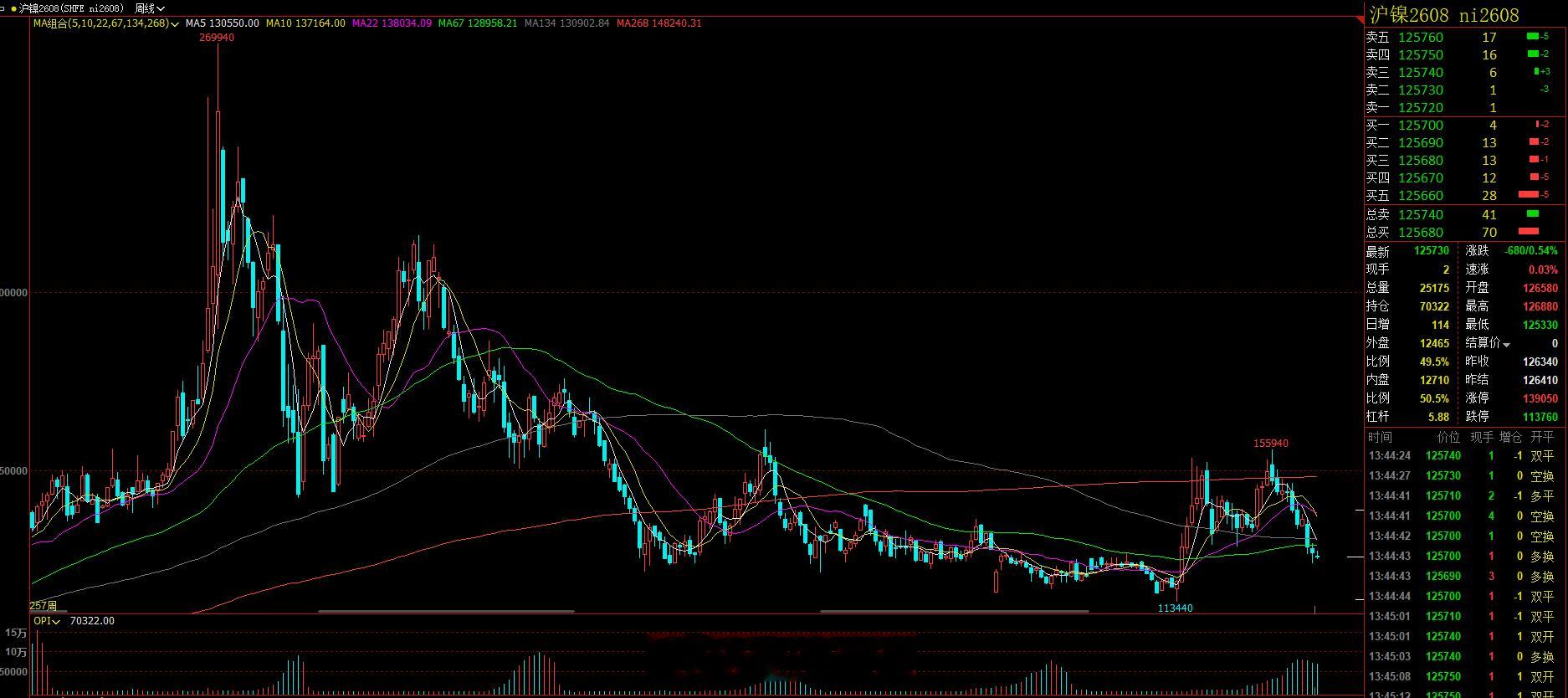This screenshot has height=698, width=1568.
Task: Select the 买四 125670 order row
Action: tap(1466, 177)
